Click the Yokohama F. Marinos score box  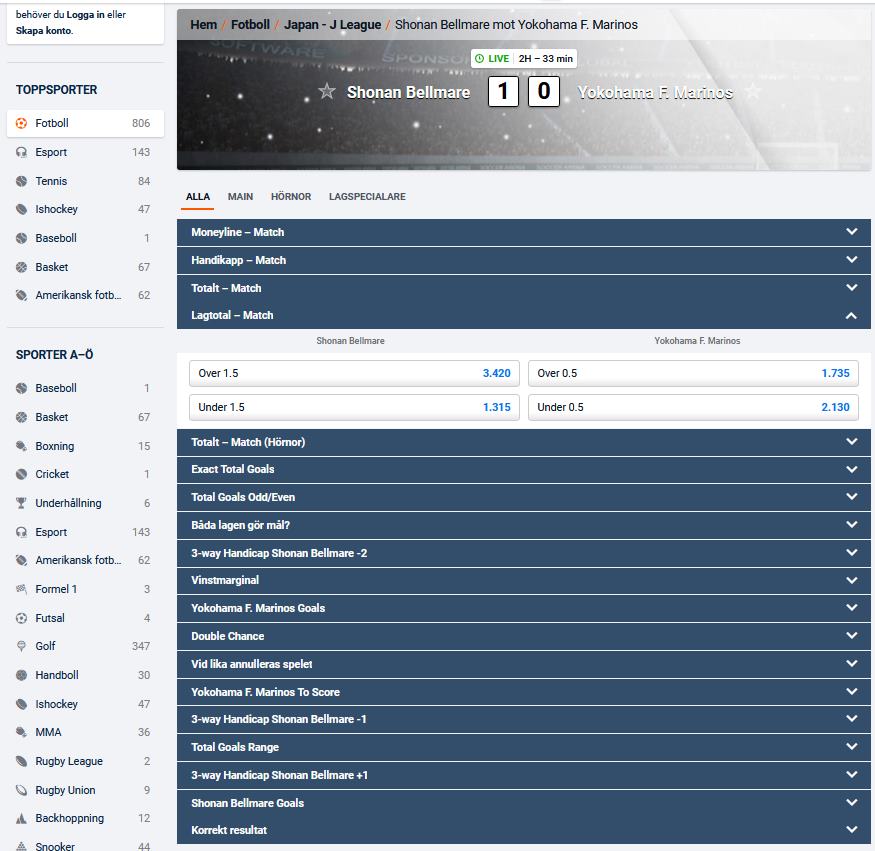pyautogui.click(x=544, y=91)
